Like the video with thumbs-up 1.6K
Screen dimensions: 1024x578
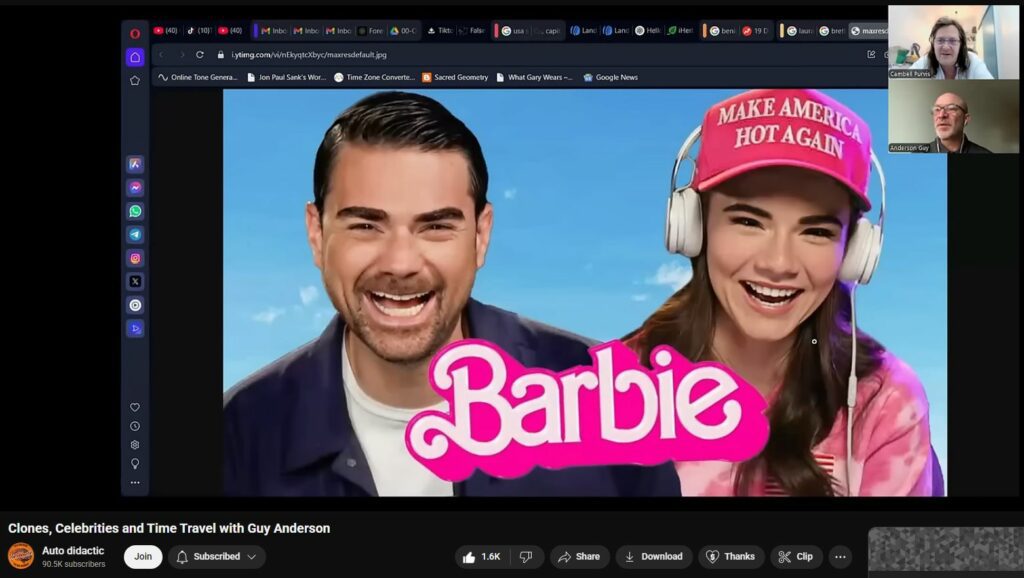coord(482,556)
